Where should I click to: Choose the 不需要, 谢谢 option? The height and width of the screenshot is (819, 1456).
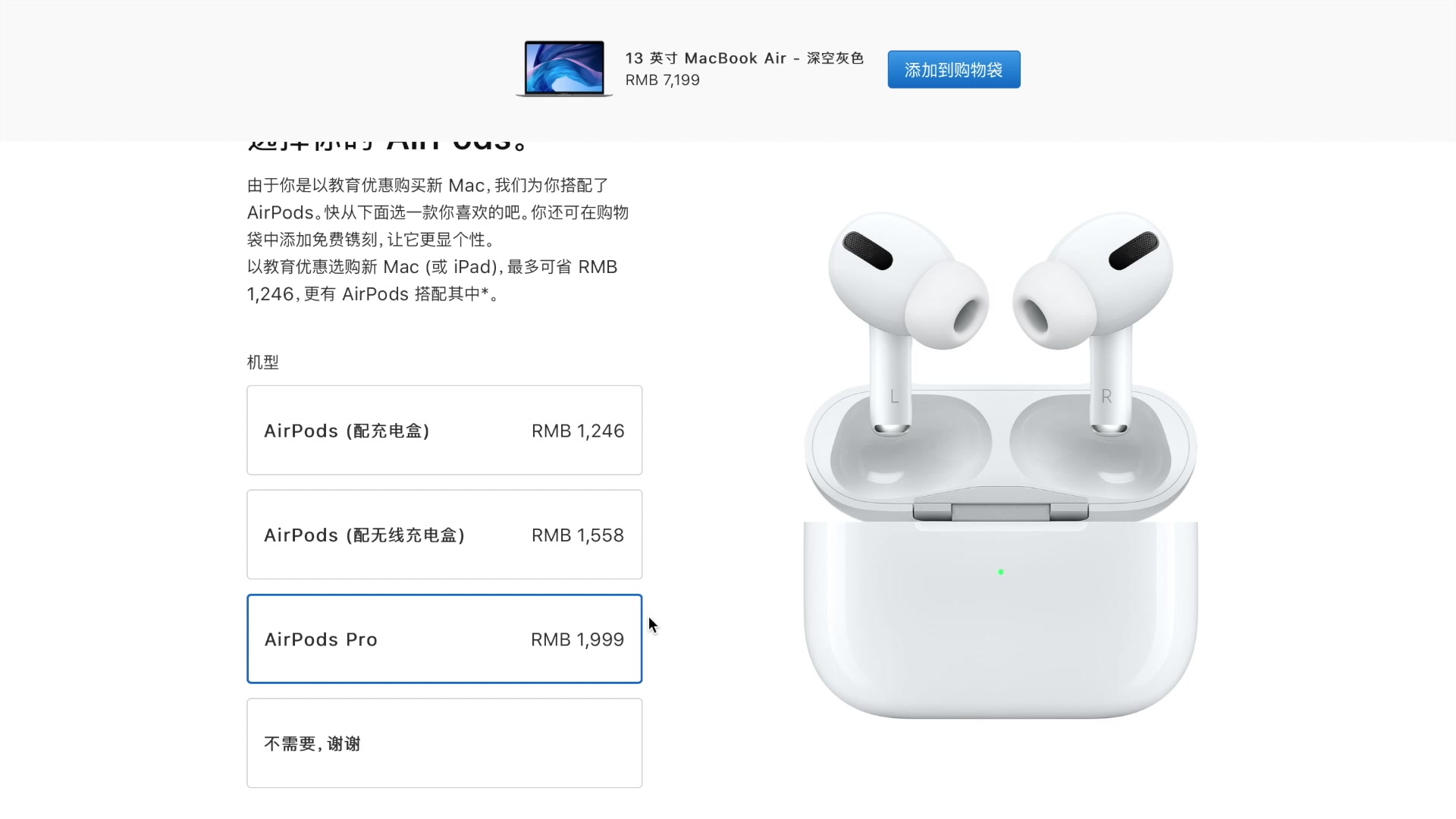[444, 743]
